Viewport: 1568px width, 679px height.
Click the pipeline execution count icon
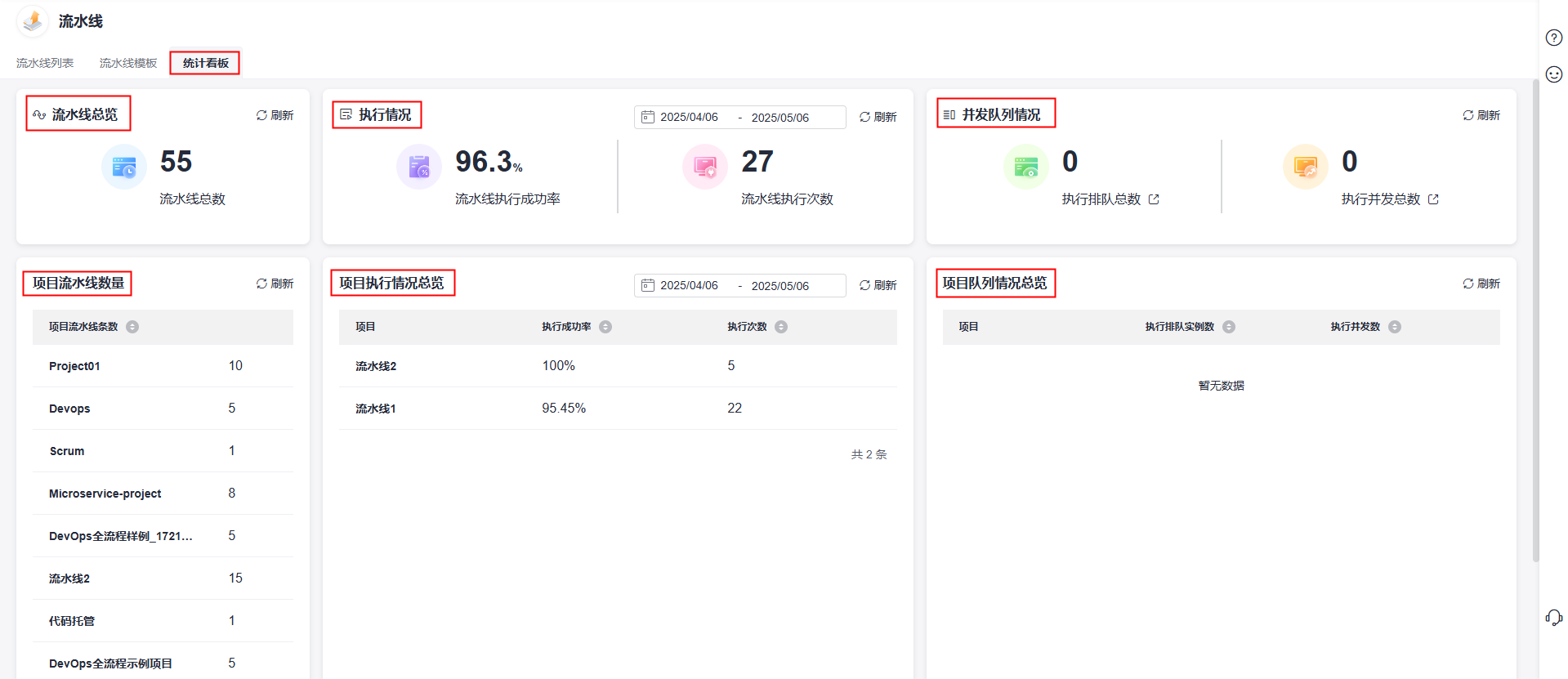705,167
